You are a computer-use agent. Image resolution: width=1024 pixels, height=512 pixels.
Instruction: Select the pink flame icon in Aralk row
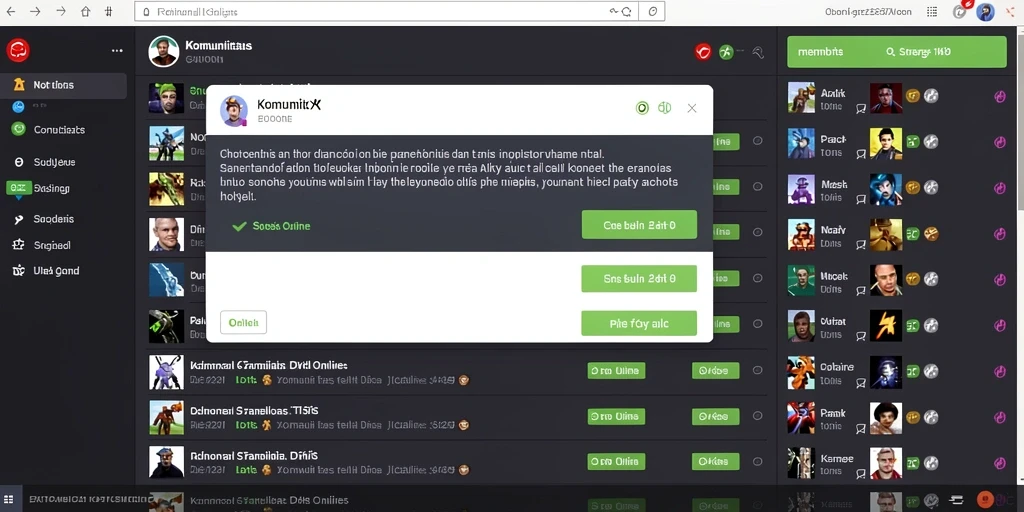pyautogui.click(x=999, y=97)
